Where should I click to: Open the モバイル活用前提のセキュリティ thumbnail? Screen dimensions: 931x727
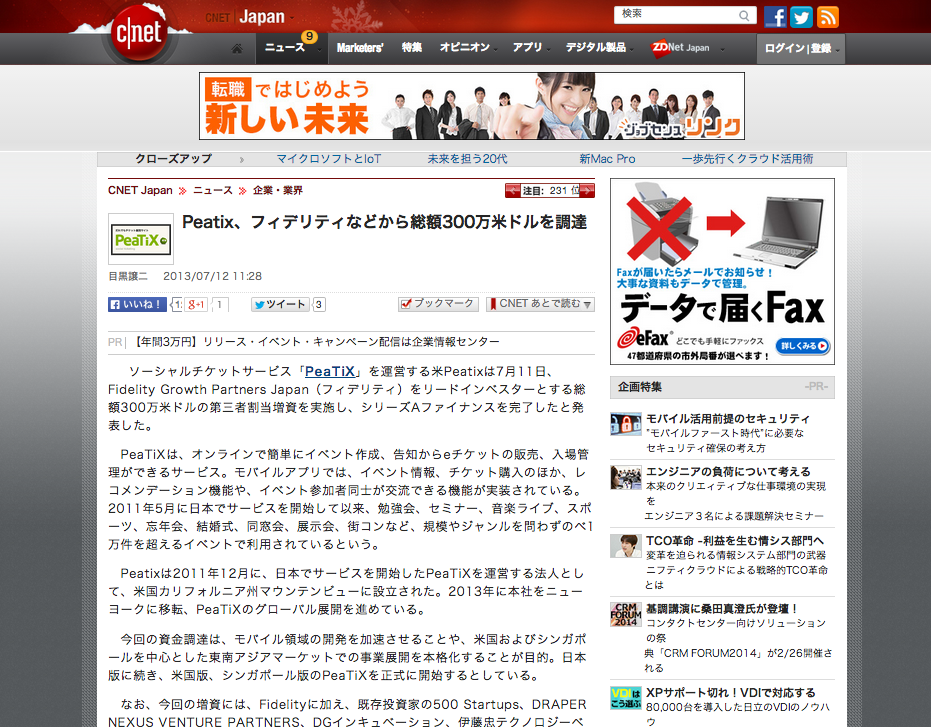tap(626, 424)
